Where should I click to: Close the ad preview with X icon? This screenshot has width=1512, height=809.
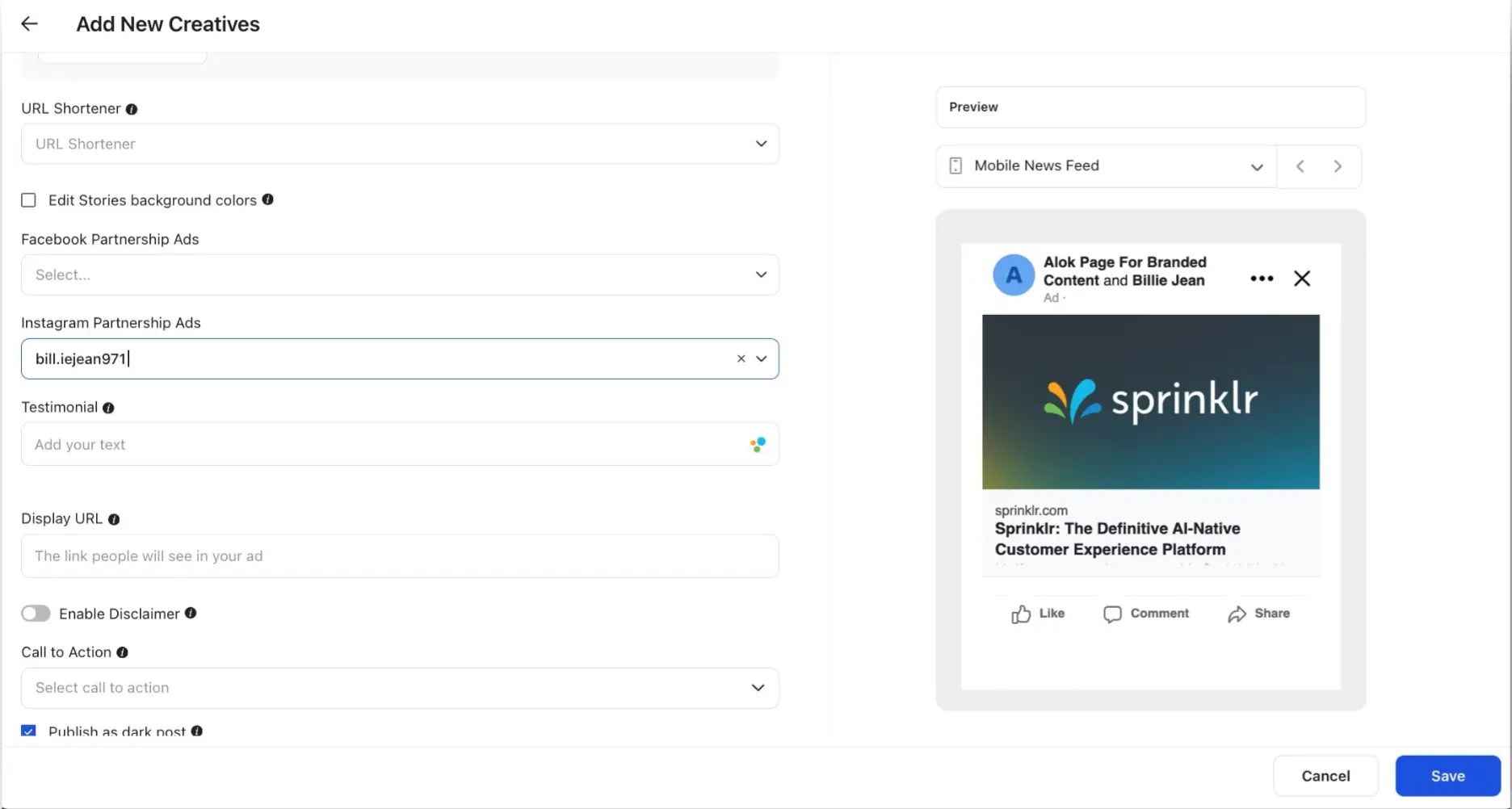pyautogui.click(x=1302, y=279)
